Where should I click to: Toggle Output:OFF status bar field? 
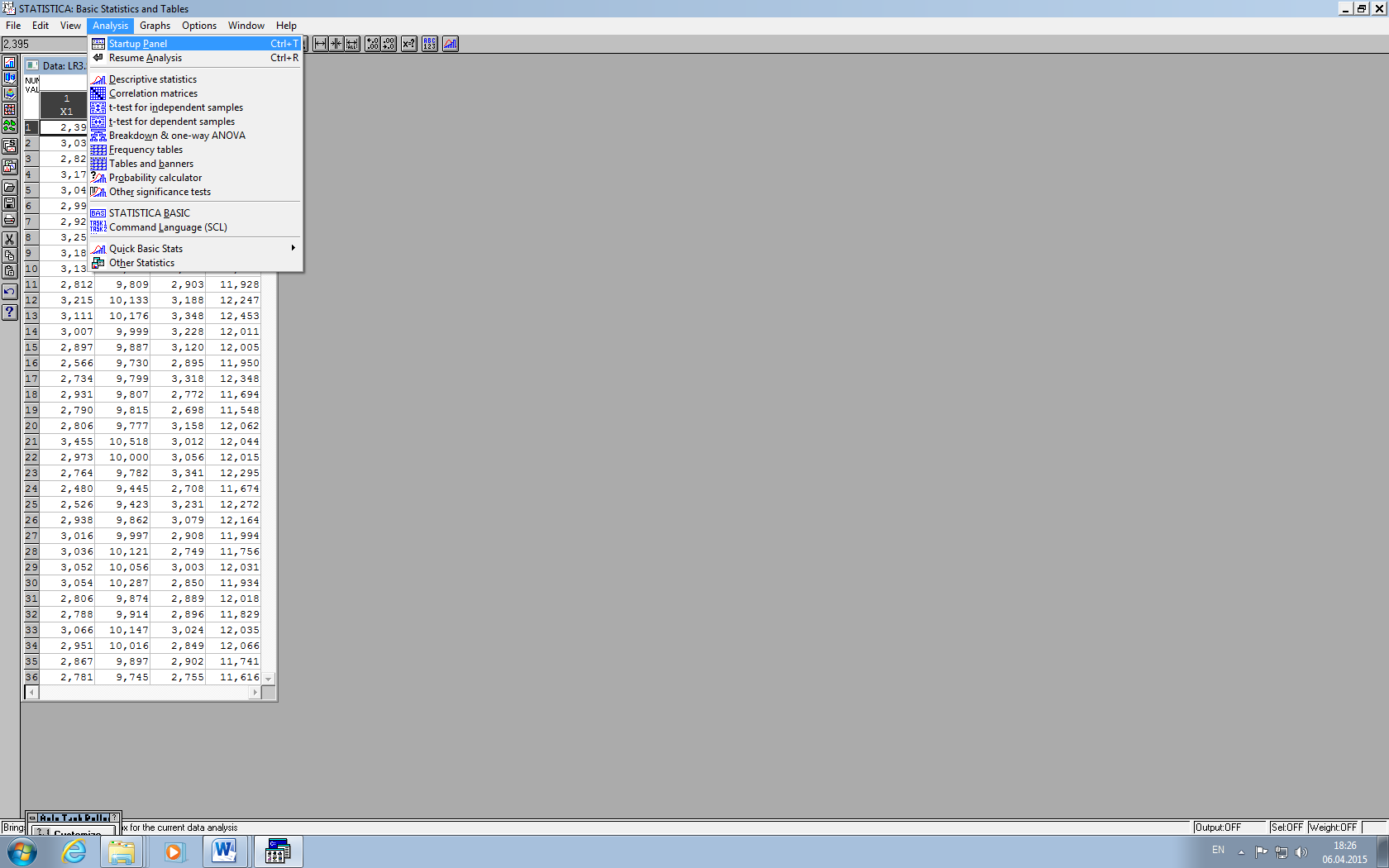pos(1229,827)
